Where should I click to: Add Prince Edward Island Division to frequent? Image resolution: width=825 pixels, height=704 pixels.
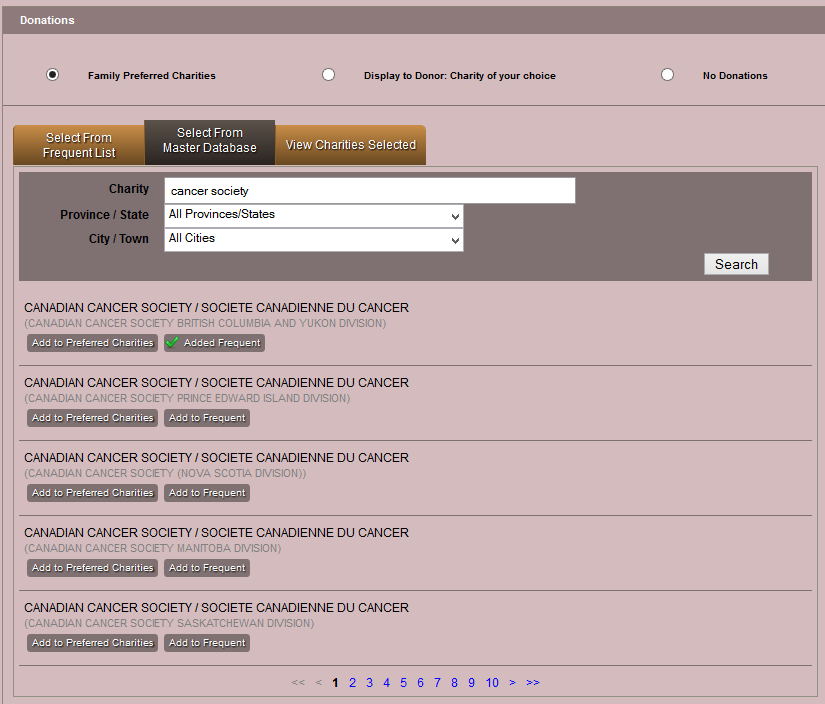tap(207, 418)
